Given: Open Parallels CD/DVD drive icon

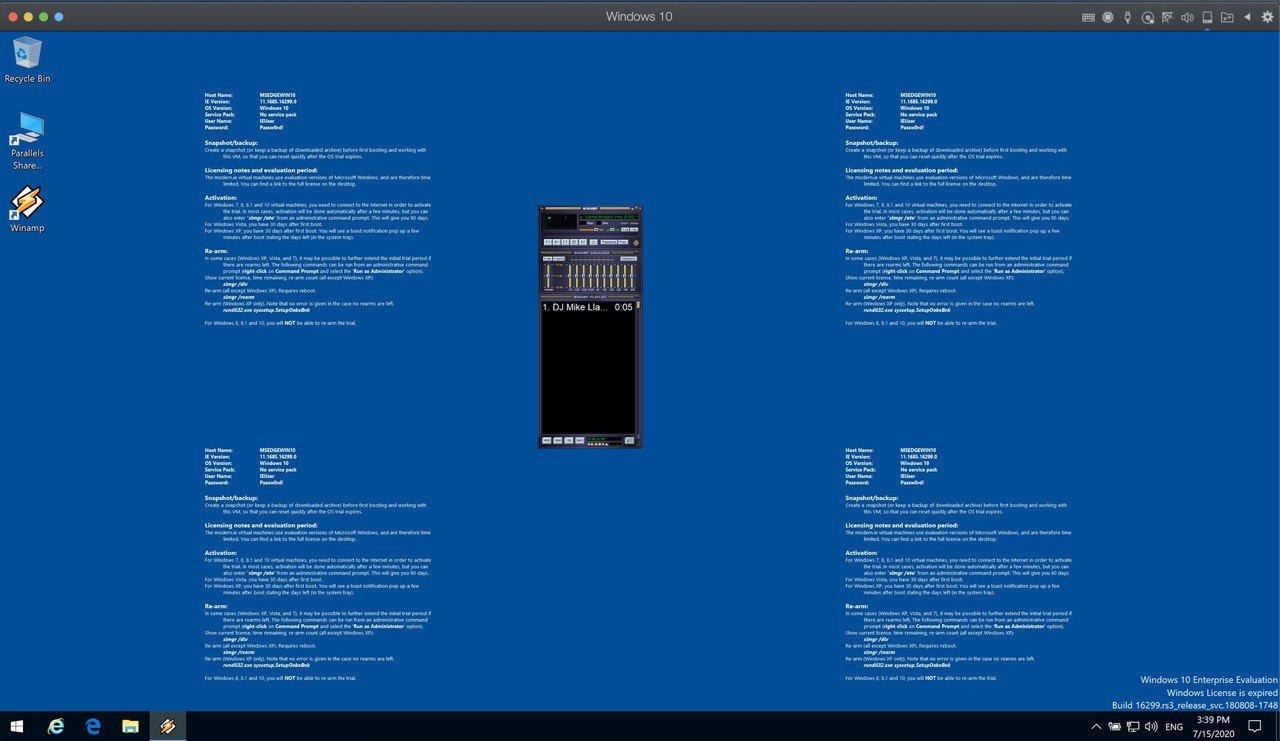Looking at the screenshot, I should (1147, 17).
